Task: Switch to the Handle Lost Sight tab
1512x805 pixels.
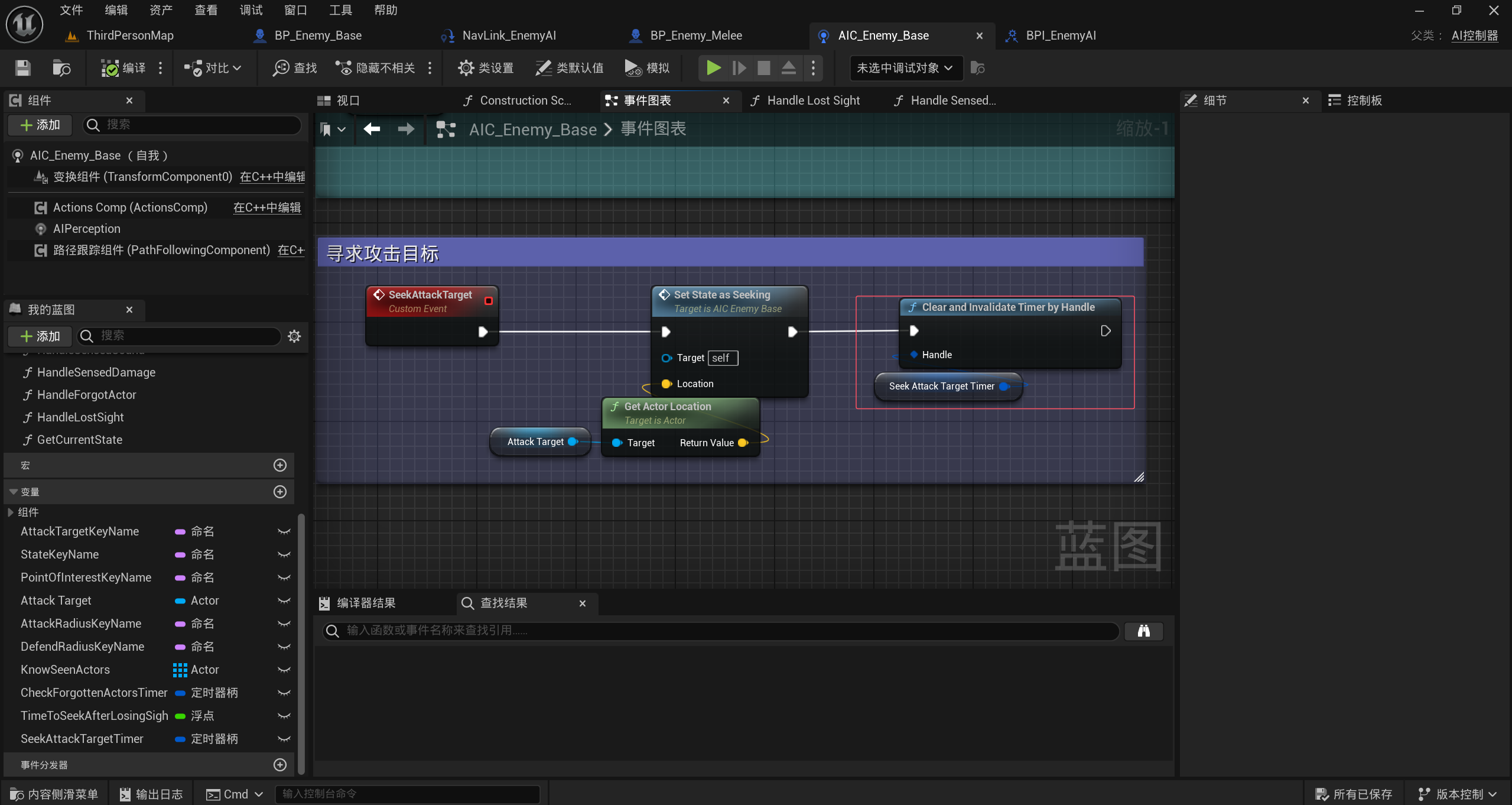Action: [812, 100]
